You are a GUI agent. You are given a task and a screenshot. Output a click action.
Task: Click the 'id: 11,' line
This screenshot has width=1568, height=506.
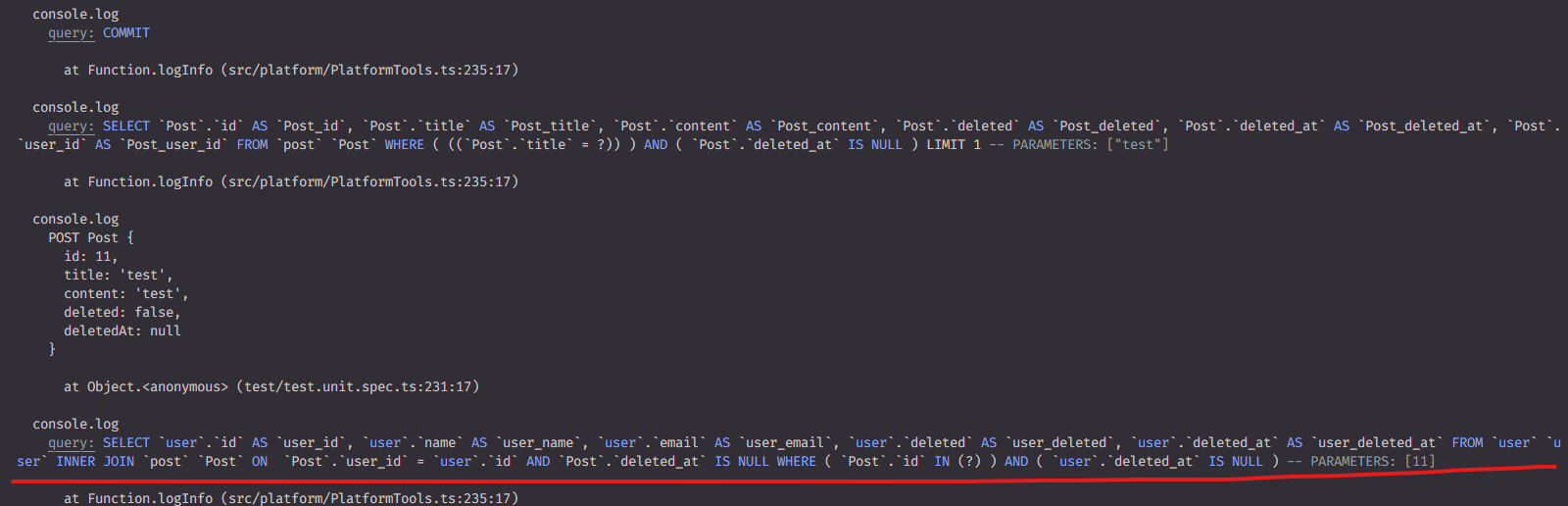[91, 256]
